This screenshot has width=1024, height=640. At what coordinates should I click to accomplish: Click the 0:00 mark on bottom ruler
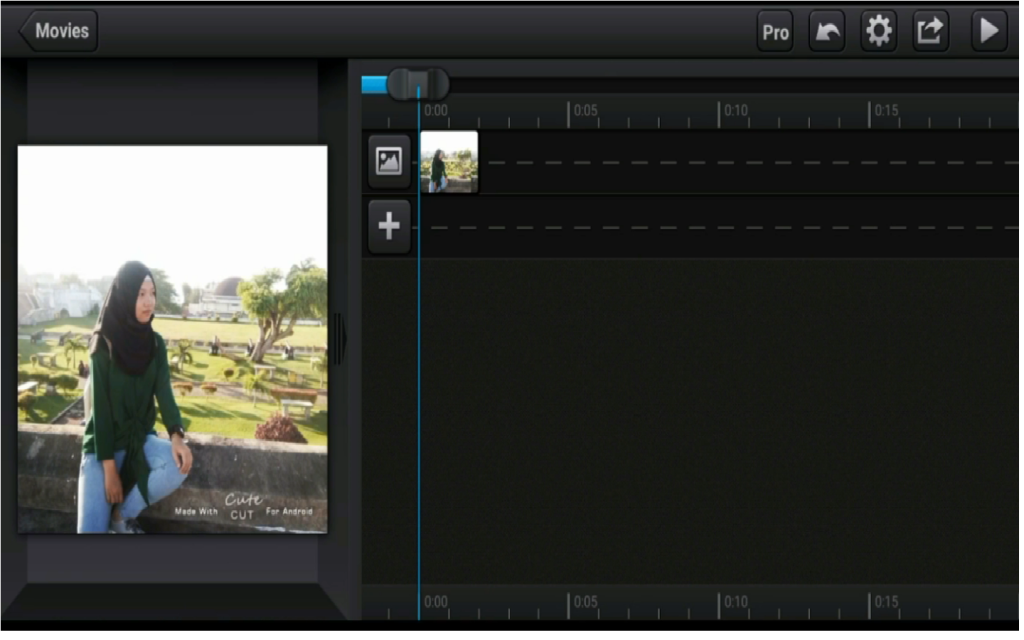[x=438, y=603]
